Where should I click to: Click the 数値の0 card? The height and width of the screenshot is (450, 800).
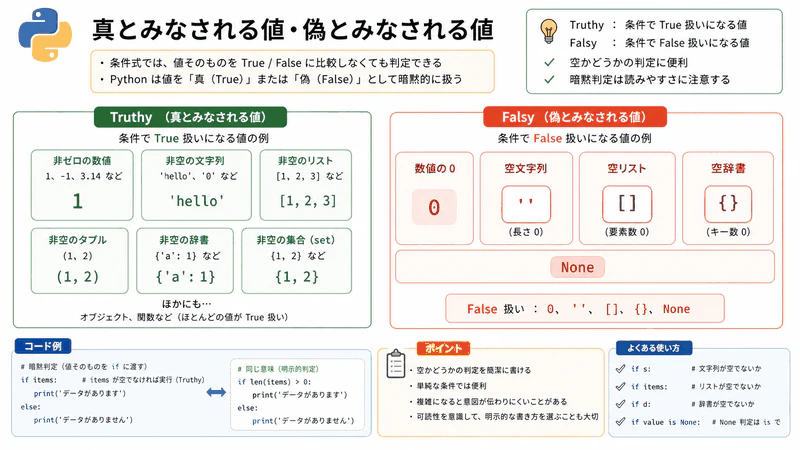click(x=435, y=198)
